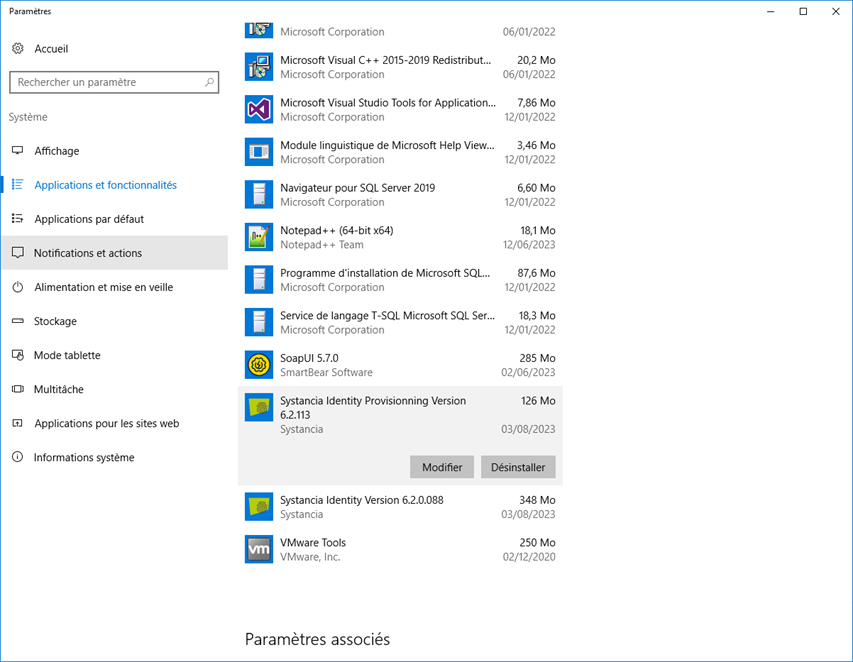Viewport: 853px width, 662px height.
Task: Click the SoapUI 5.7.0 yellow icon
Action: click(258, 365)
